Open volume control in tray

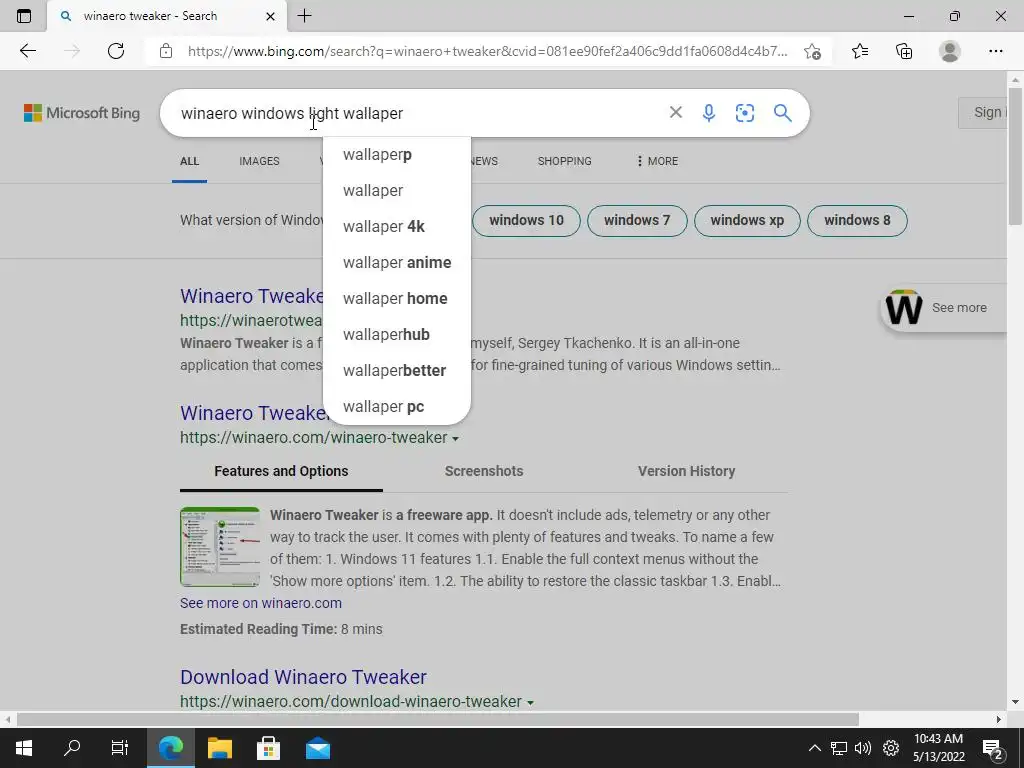click(x=863, y=748)
